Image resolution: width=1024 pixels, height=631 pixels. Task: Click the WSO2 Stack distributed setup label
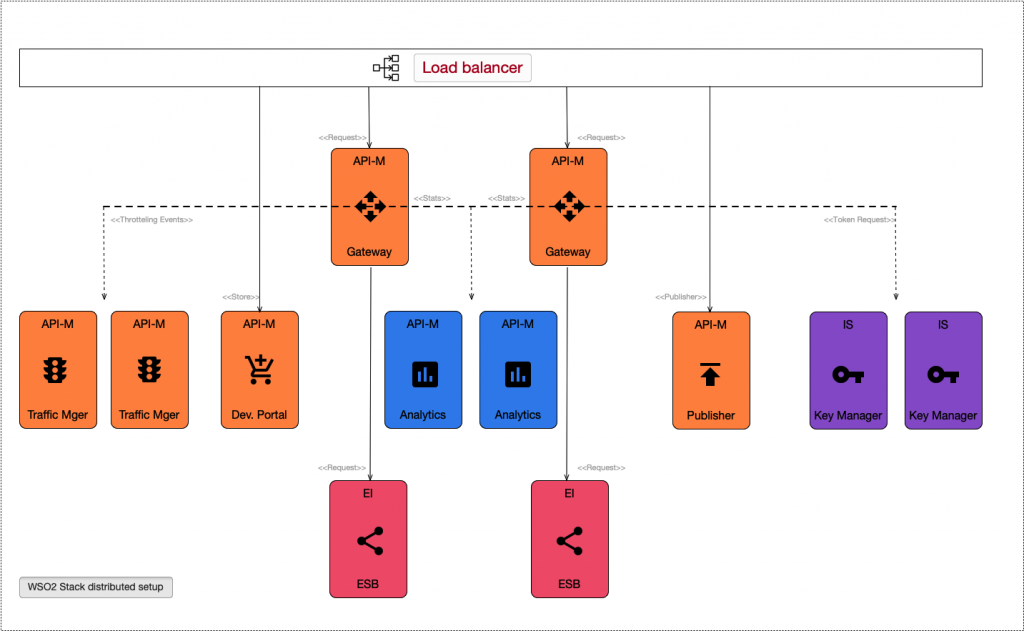click(x=96, y=587)
